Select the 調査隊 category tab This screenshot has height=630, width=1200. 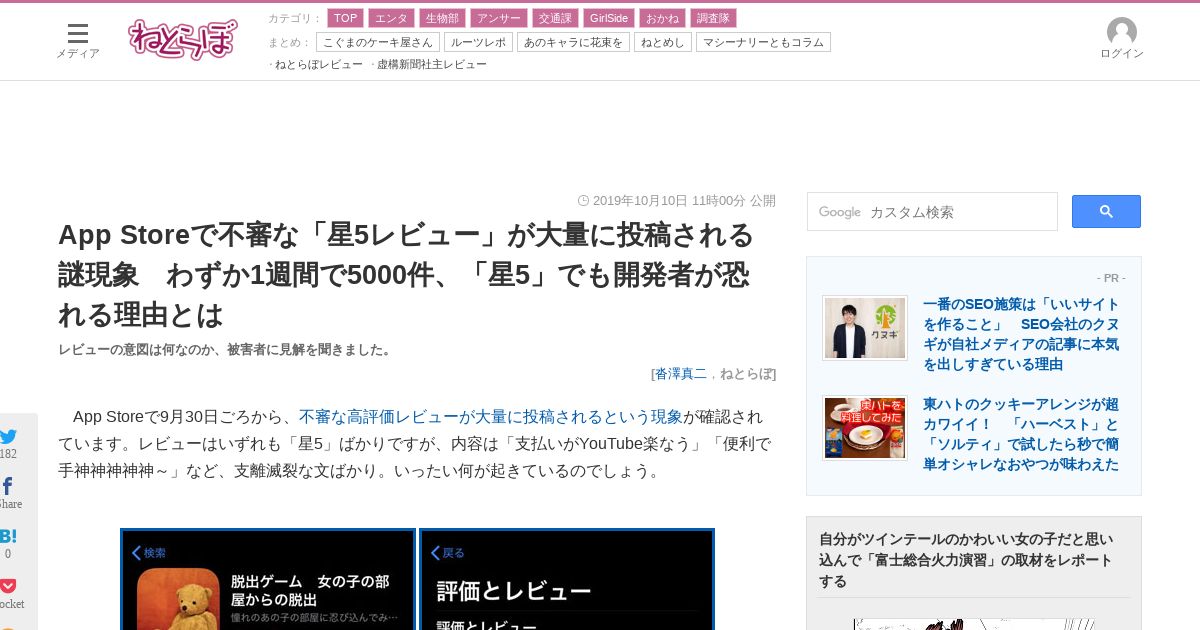point(713,18)
